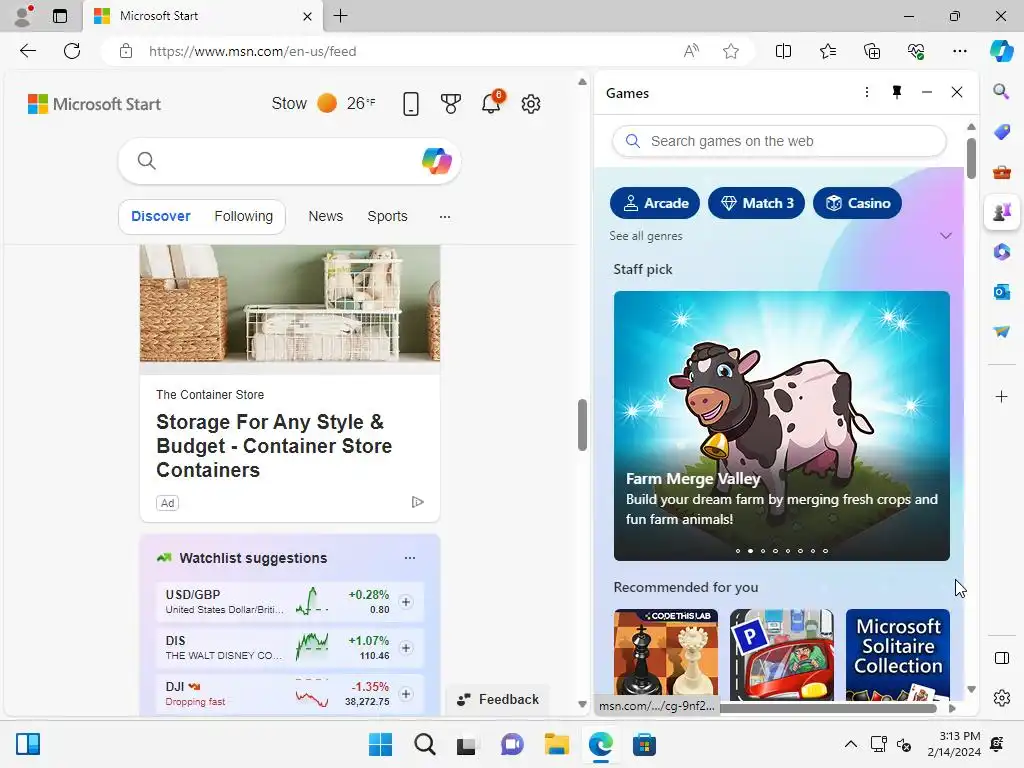Open the chess game thumbnail
Viewport: 1024px width, 768px height.
point(665,654)
